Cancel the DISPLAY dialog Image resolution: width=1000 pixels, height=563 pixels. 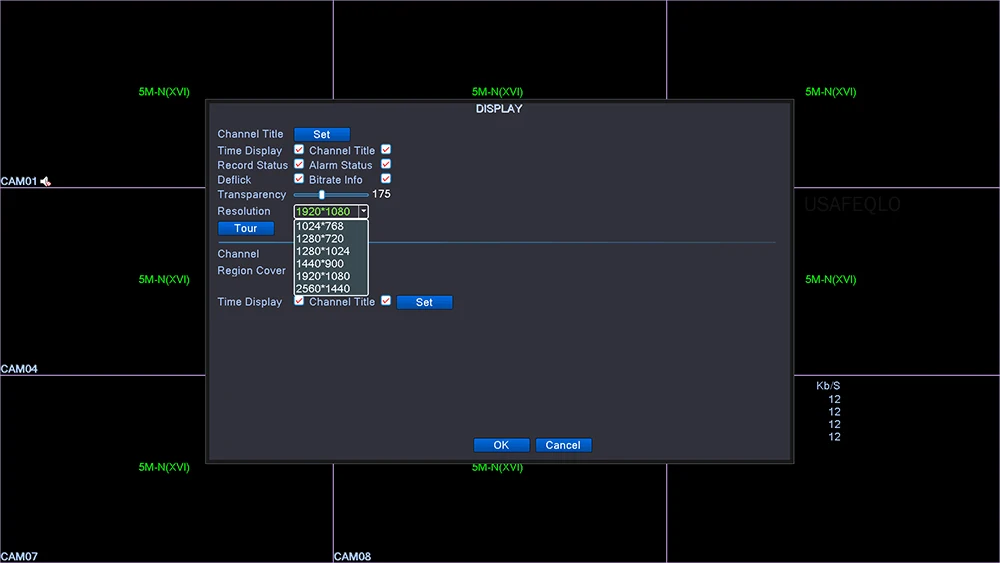pos(563,445)
